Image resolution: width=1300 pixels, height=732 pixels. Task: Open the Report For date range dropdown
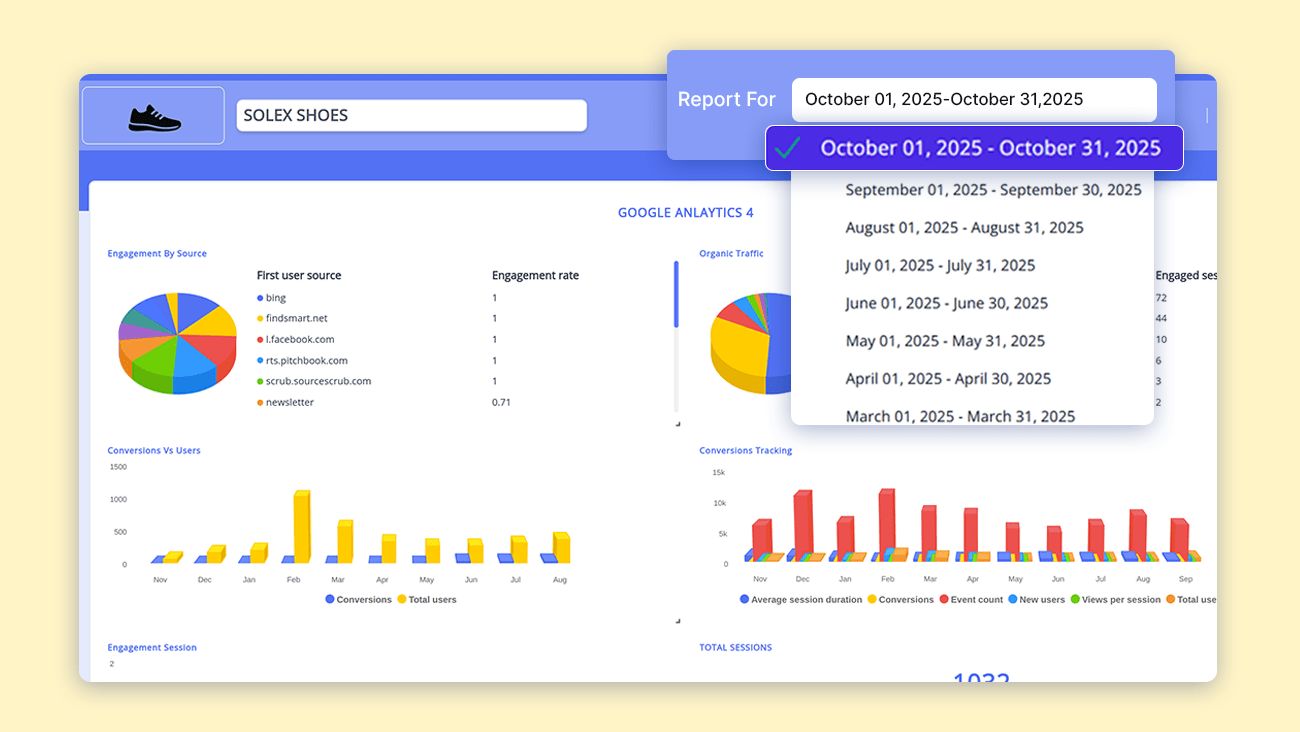click(974, 99)
